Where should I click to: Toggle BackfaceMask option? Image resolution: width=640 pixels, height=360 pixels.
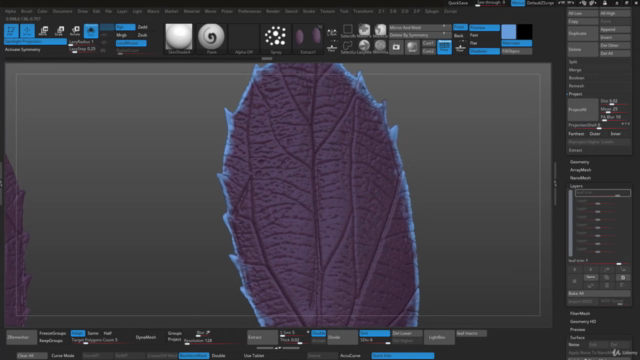point(194,356)
